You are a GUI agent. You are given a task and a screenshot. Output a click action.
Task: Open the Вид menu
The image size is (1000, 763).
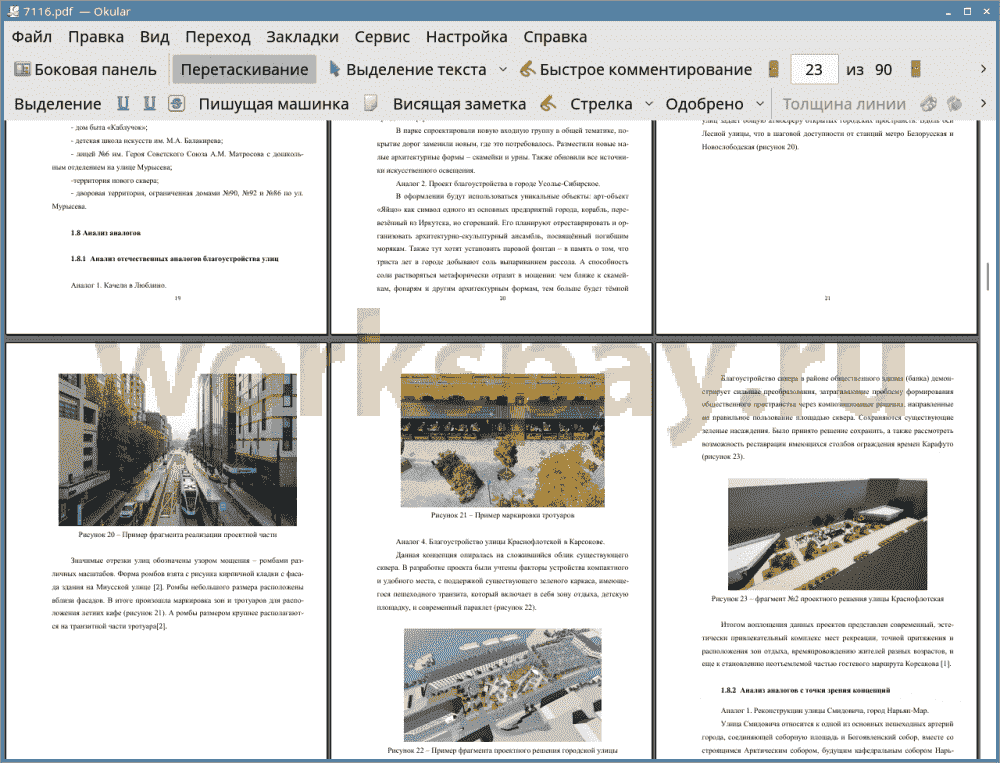(x=154, y=37)
